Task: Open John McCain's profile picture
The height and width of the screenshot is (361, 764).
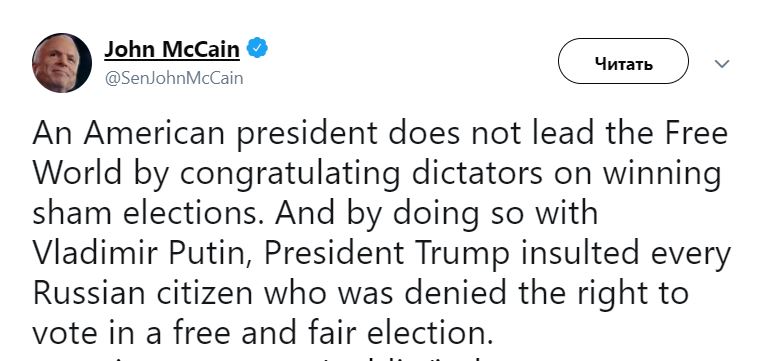Action: (x=62, y=63)
